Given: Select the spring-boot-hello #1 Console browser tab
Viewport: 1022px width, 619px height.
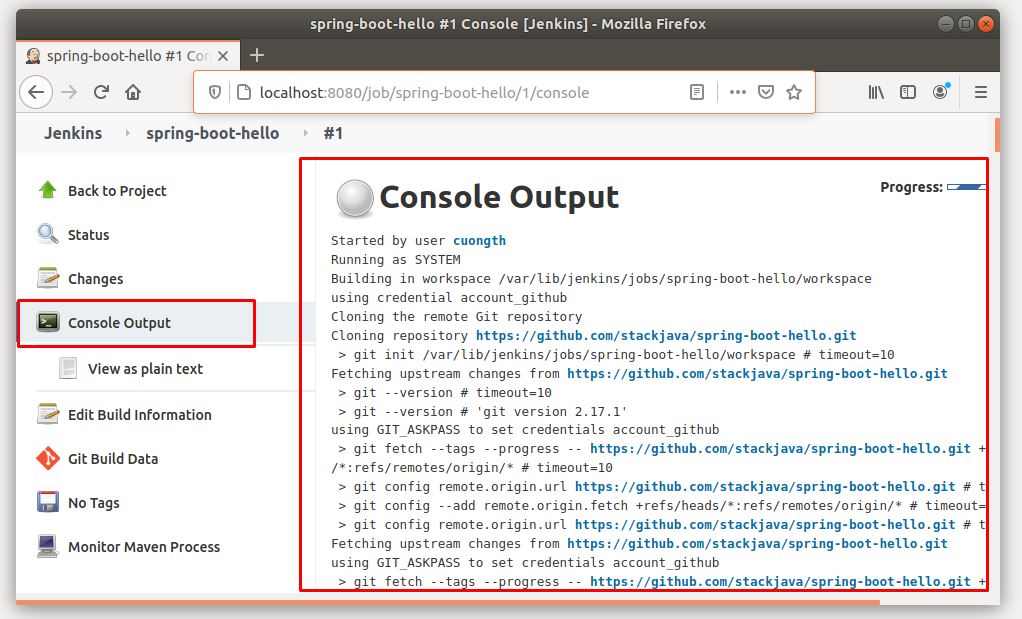Looking at the screenshot, I should coord(128,56).
